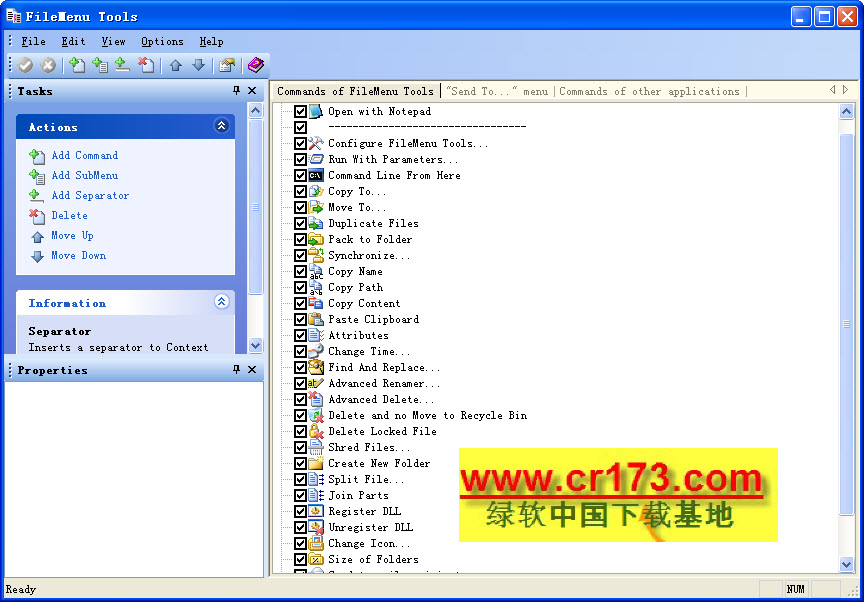Click the tab strip scroll left arrow
This screenshot has height=602, width=864.
coord(833,90)
